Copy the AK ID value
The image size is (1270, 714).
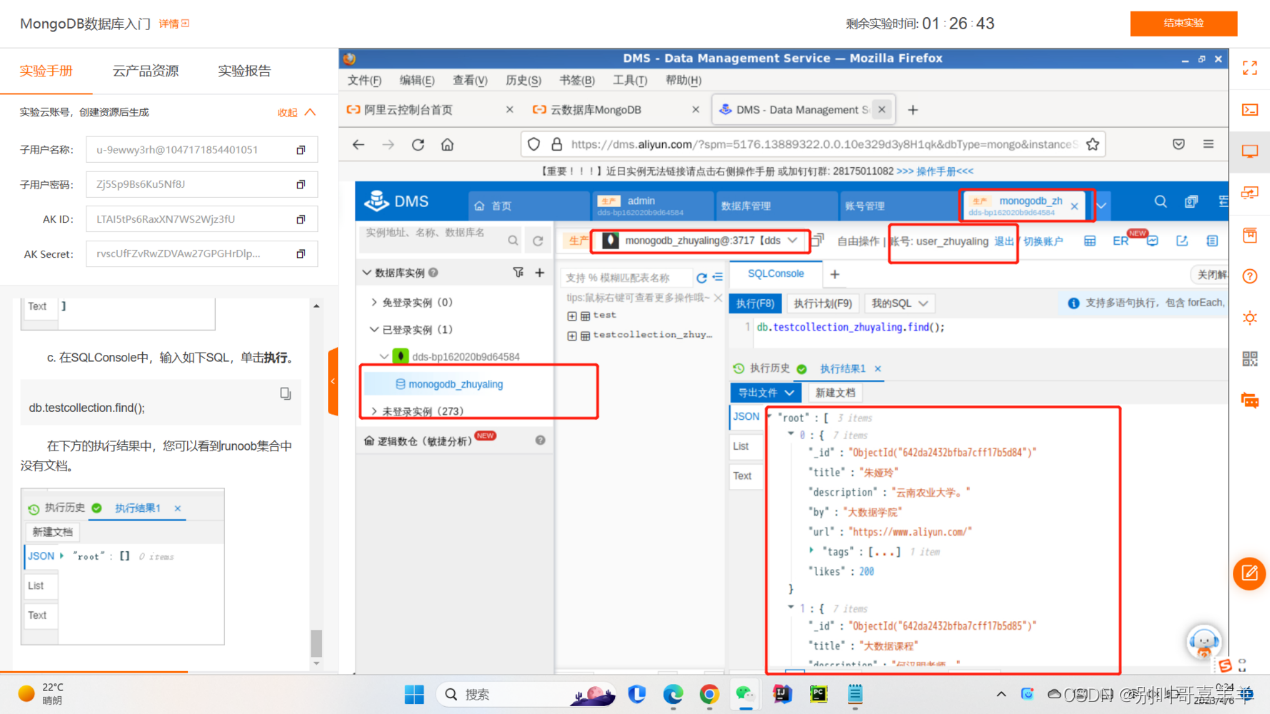[300, 219]
